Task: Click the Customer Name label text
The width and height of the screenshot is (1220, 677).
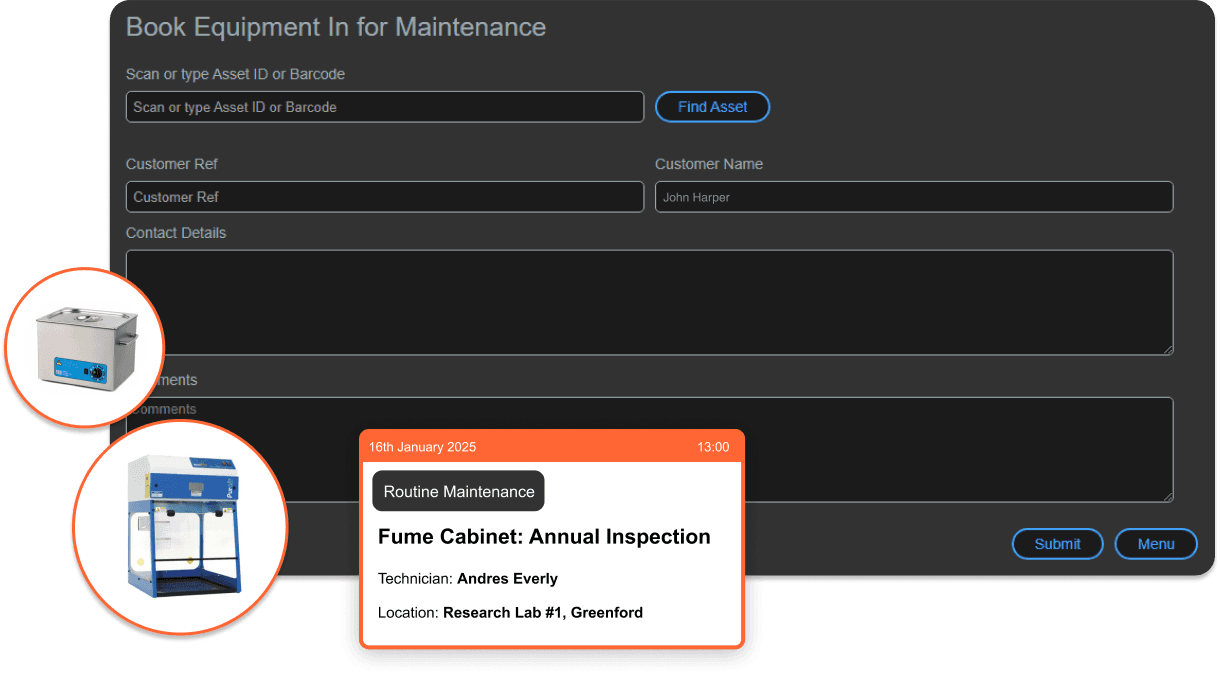Action: click(x=708, y=164)
